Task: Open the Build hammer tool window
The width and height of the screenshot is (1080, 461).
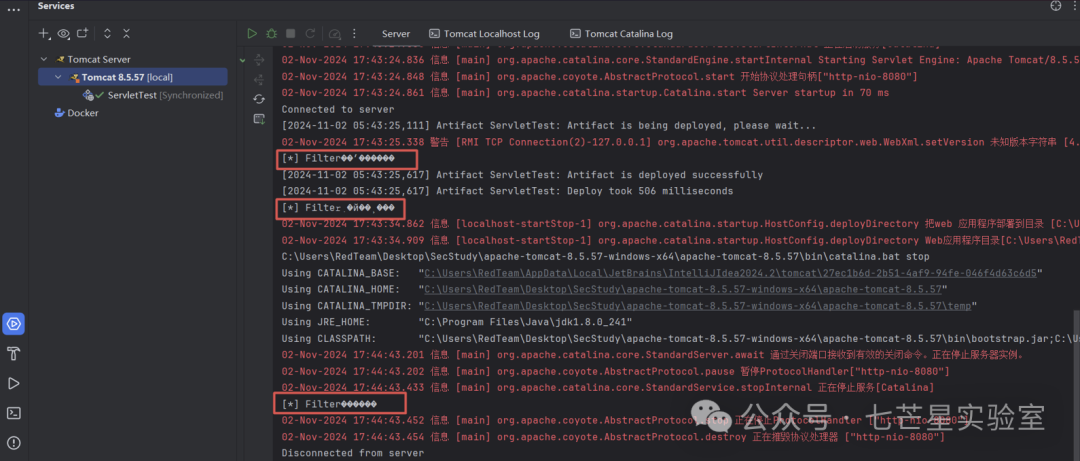Action: [13, 354]
